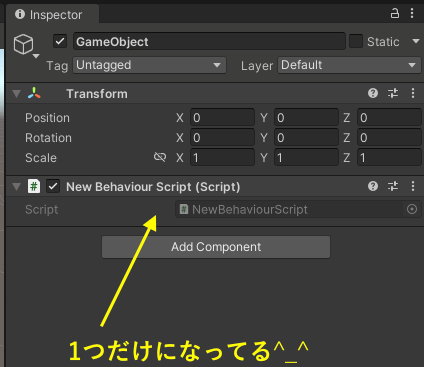Click the Rotation label

click(x=48, y=138)
